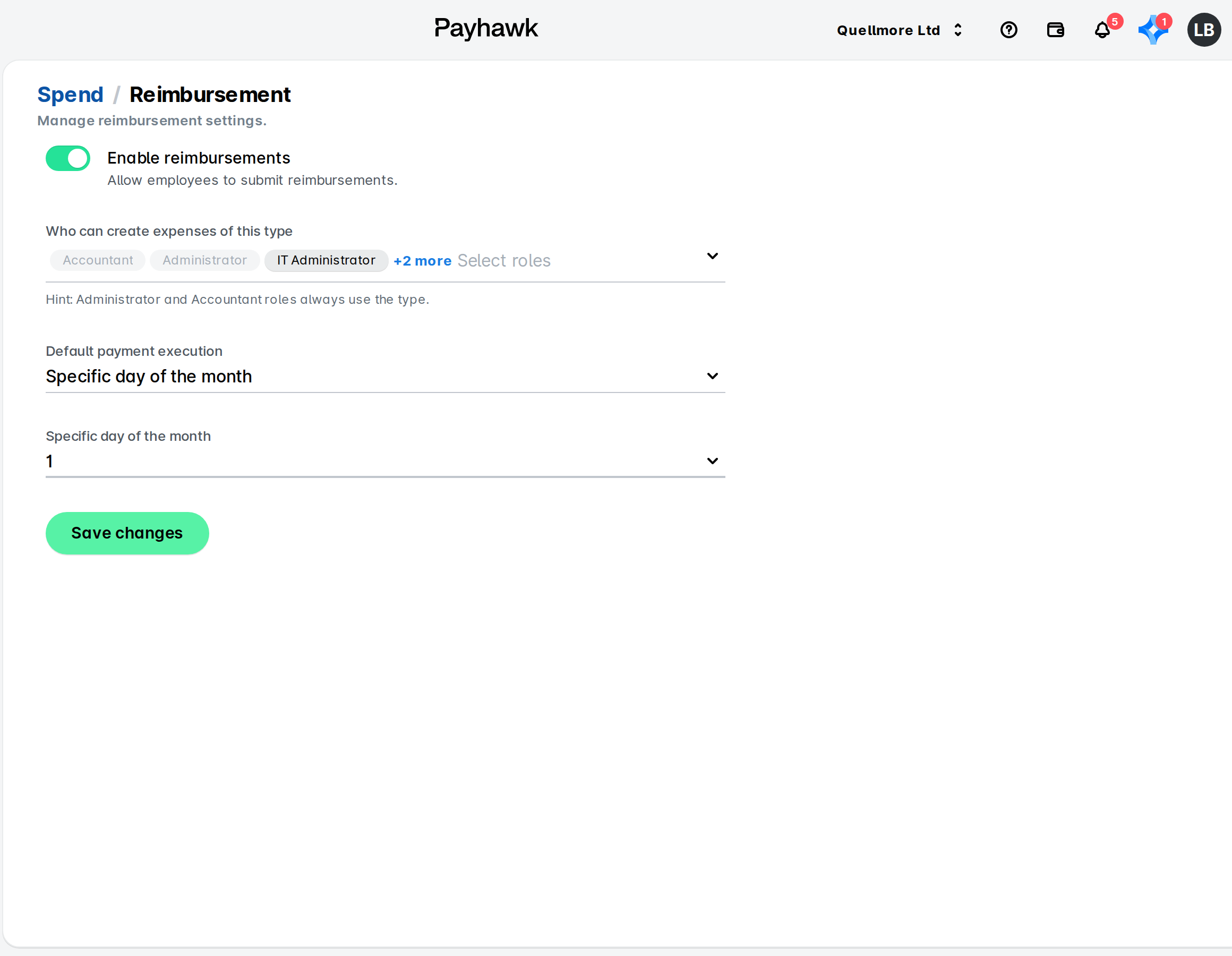Click the Reimbursement page title
Image resolution: width=1232 pixels, height=956 pixels.
(210, 94)
